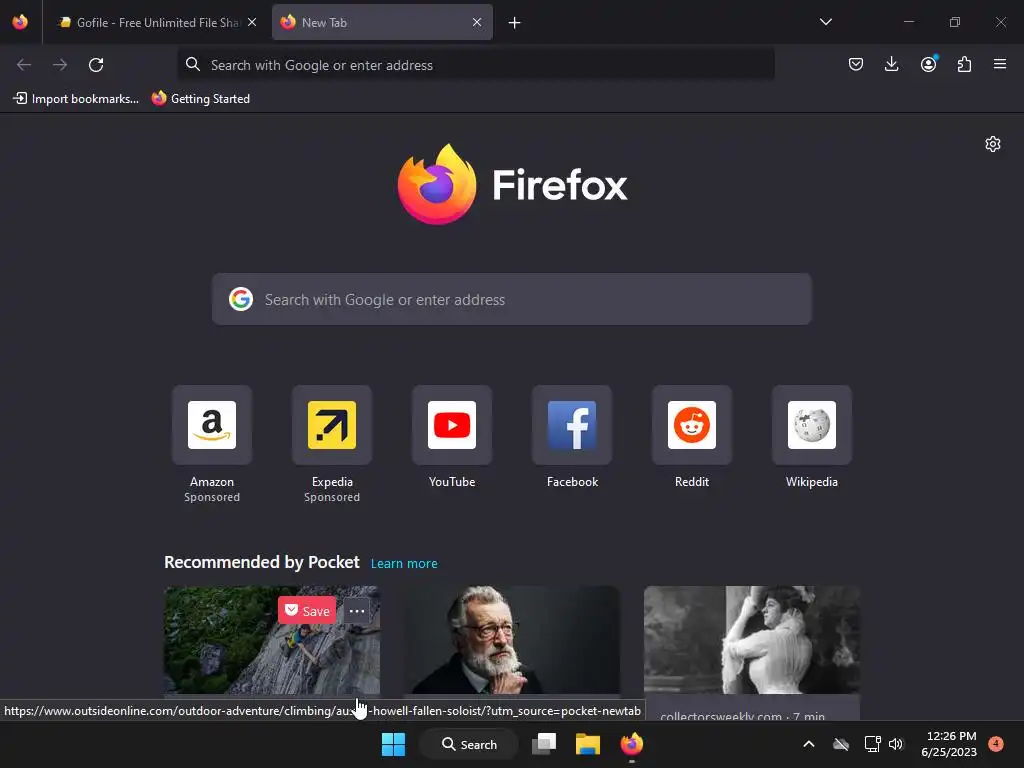Open the Windows Start menu
The width and height of the screenshot is (1024, 768).
(x=393, y=744)
